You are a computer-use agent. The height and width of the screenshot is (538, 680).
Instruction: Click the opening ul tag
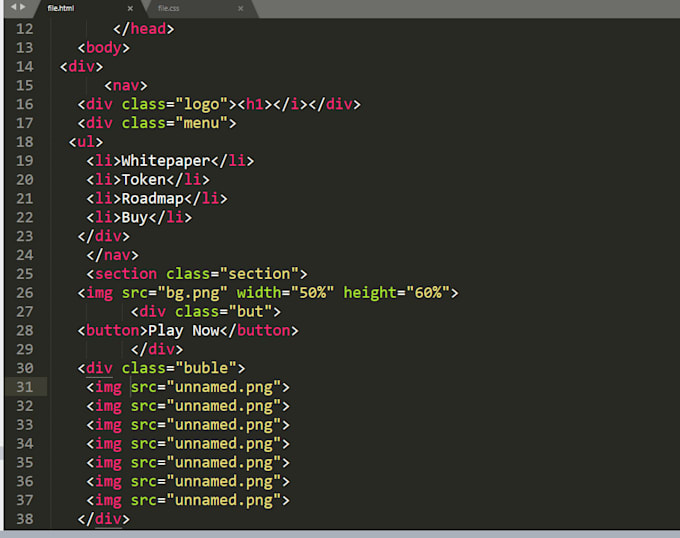[86, 142]
